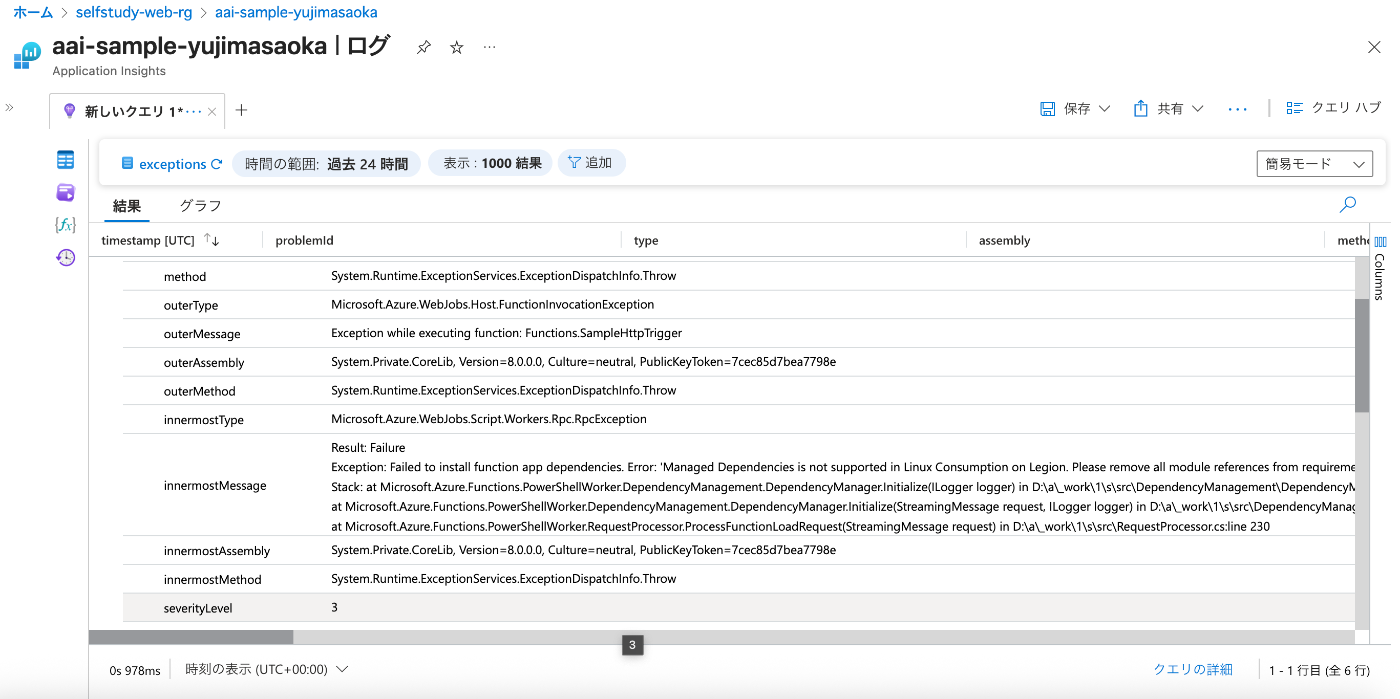This screenshot has height=699, width=1400.
Task: Open the 共有 dropdown arrow
Action: pos(1198,108)
